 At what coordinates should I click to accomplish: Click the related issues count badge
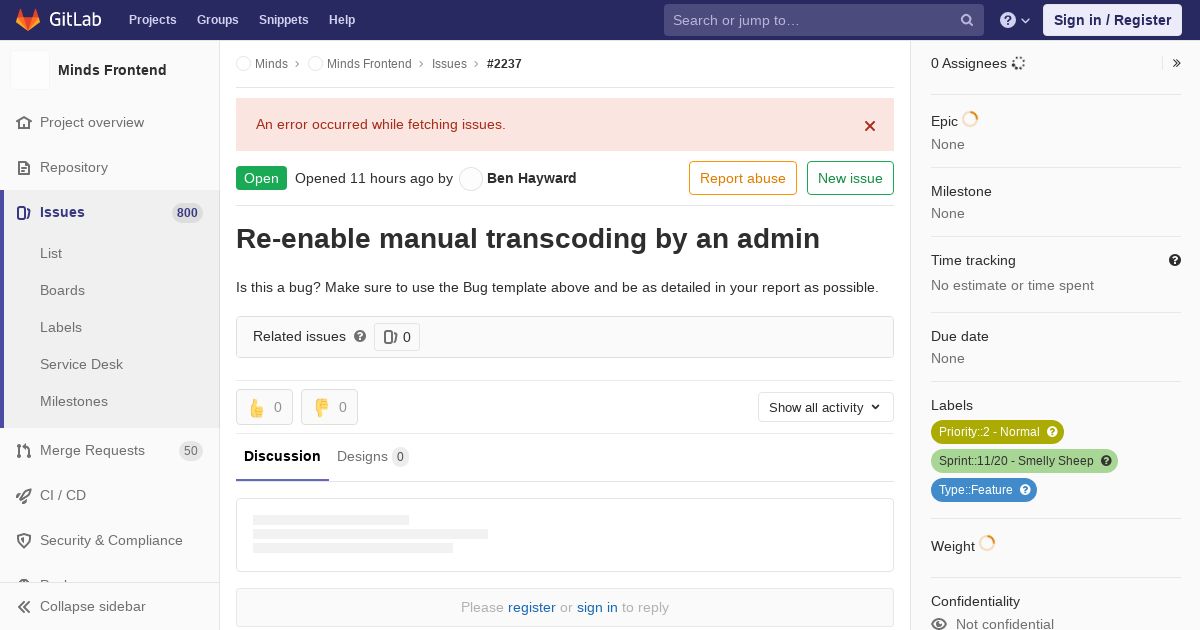point(397,337)
